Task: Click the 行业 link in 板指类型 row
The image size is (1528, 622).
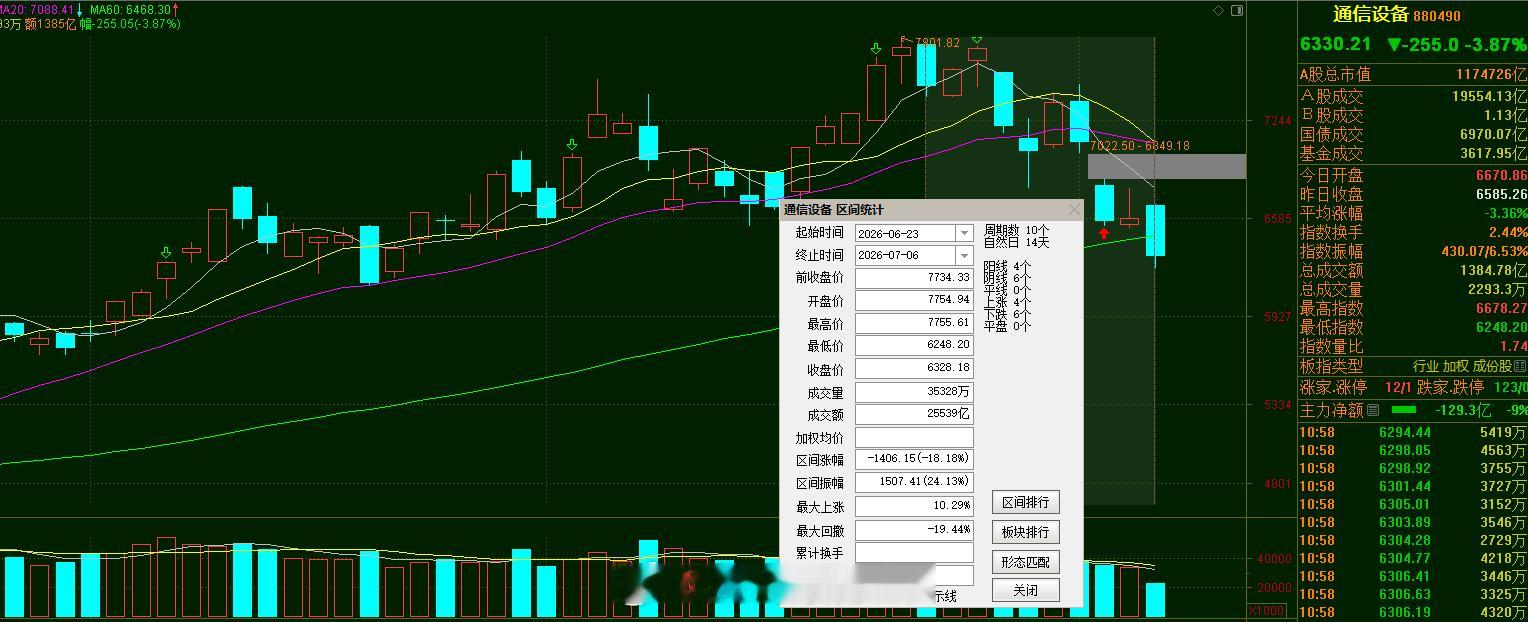Action: click(1425, 367)
